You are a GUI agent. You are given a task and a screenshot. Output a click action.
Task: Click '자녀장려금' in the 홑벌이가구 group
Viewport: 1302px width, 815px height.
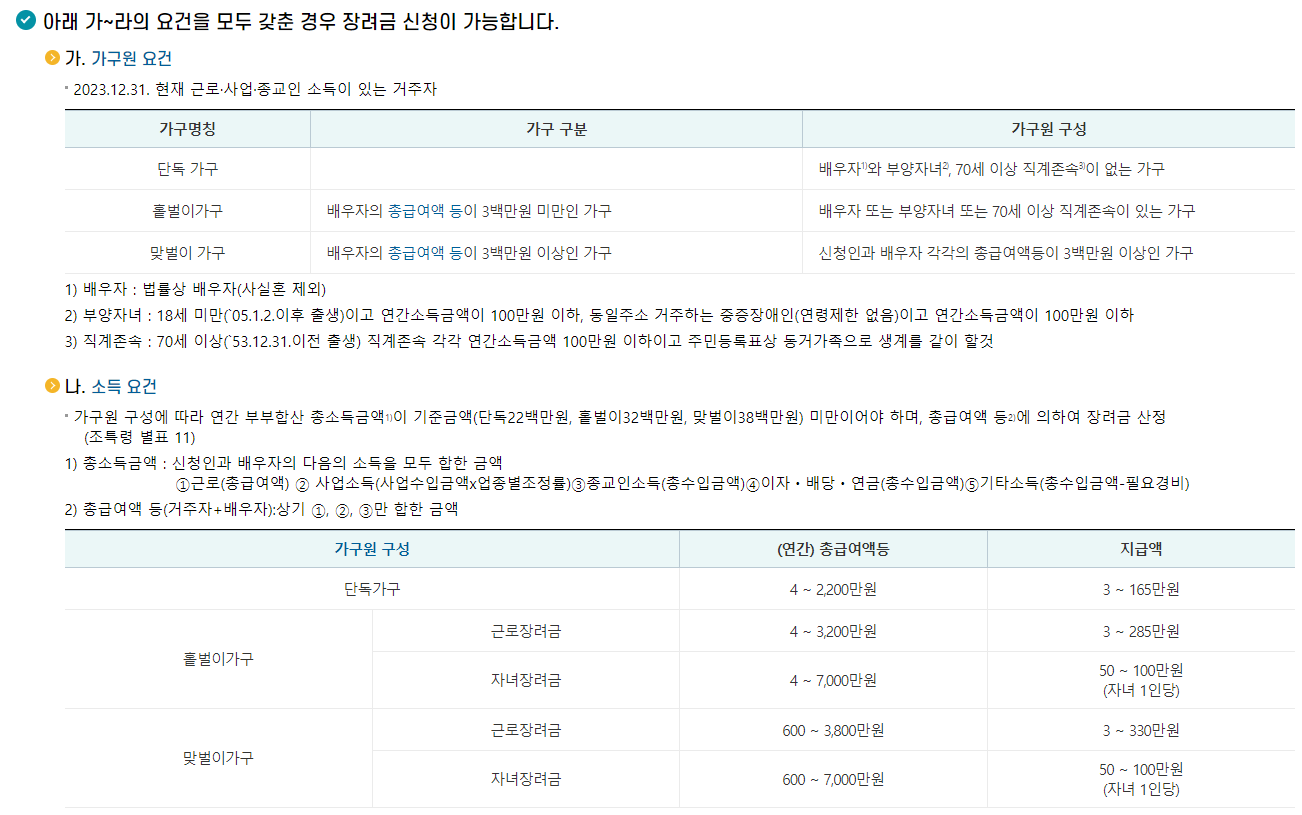[x=526, y=680]
